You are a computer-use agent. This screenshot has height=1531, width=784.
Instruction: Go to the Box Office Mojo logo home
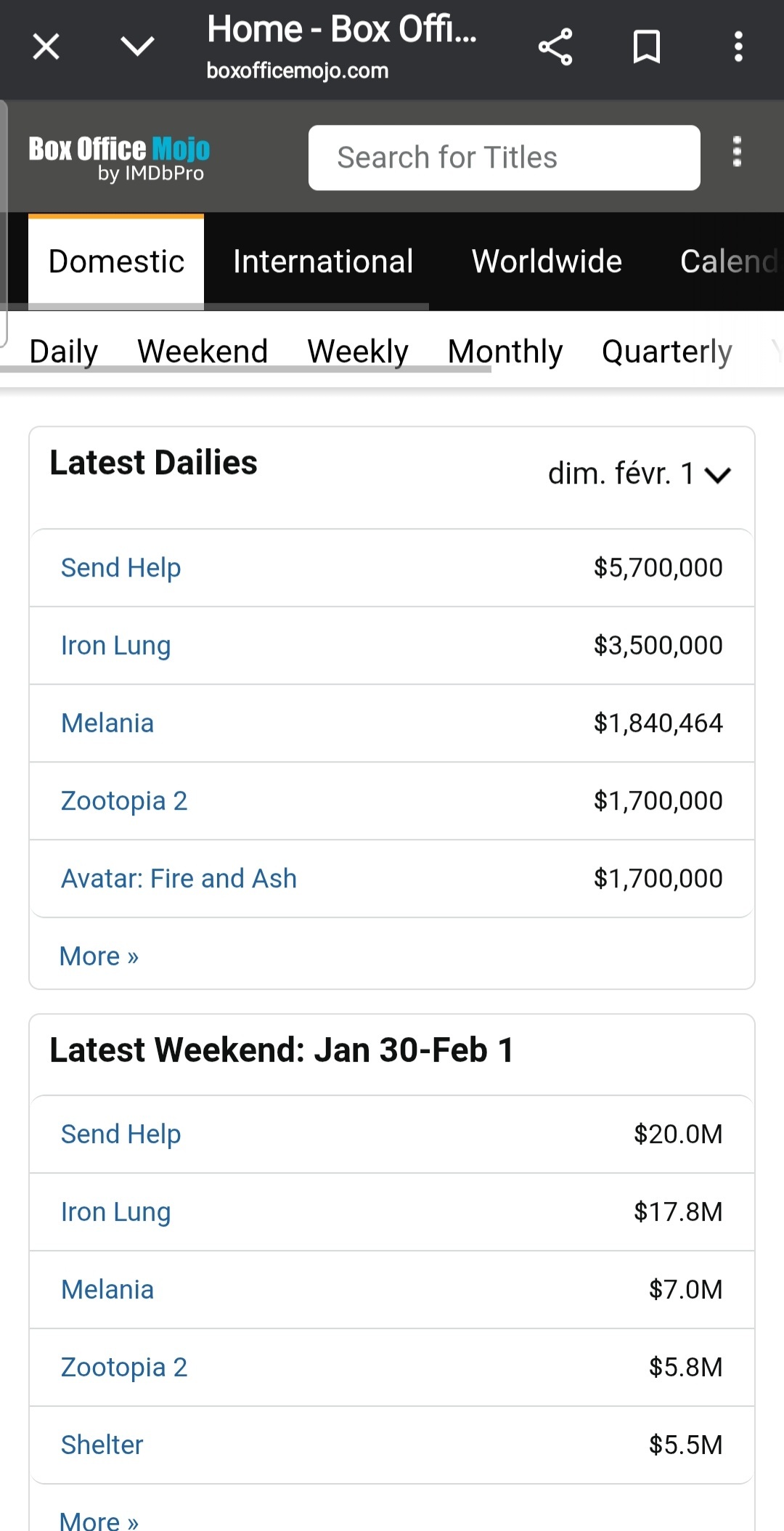[119, 157]
